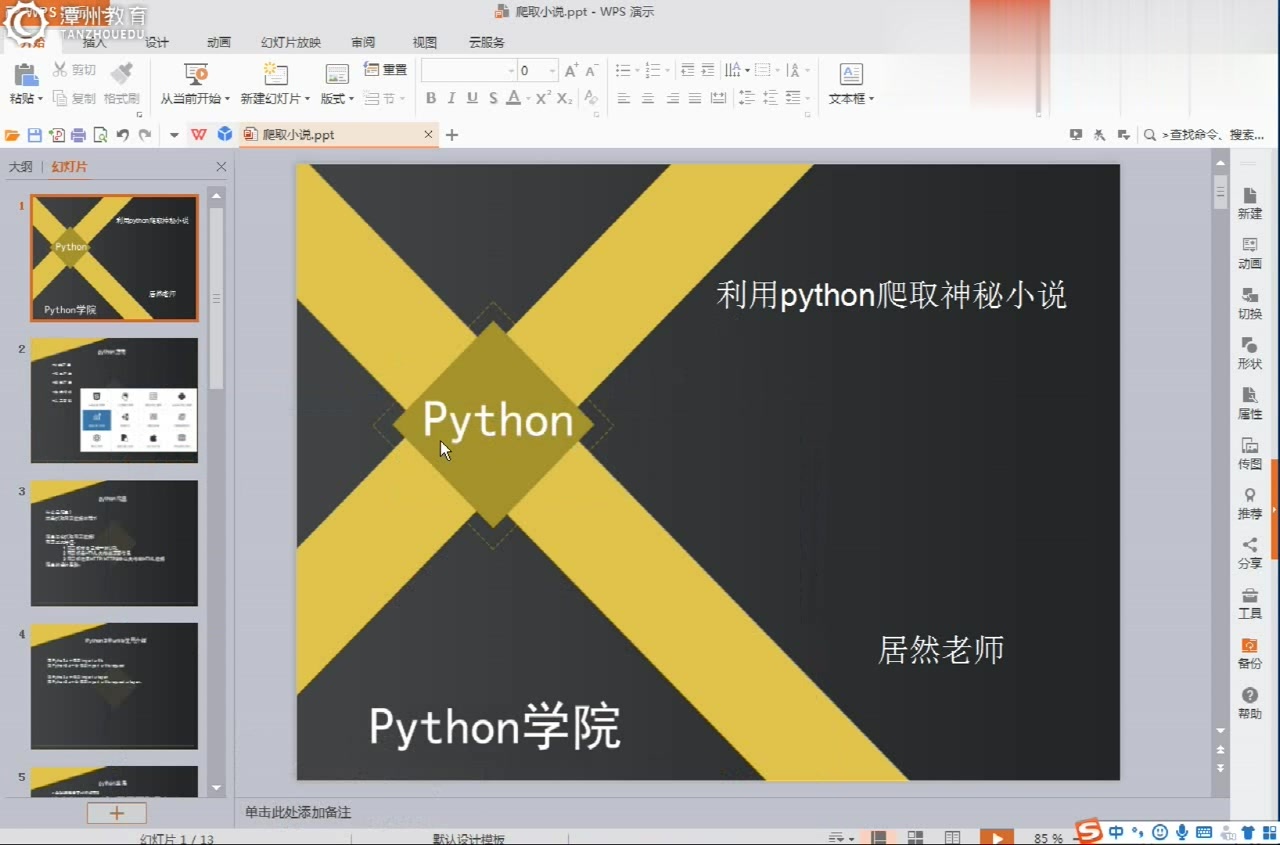This screenshot has width=1280, height=845.
Task: Expand the font color A dropdown arrow
Action: 526,98
